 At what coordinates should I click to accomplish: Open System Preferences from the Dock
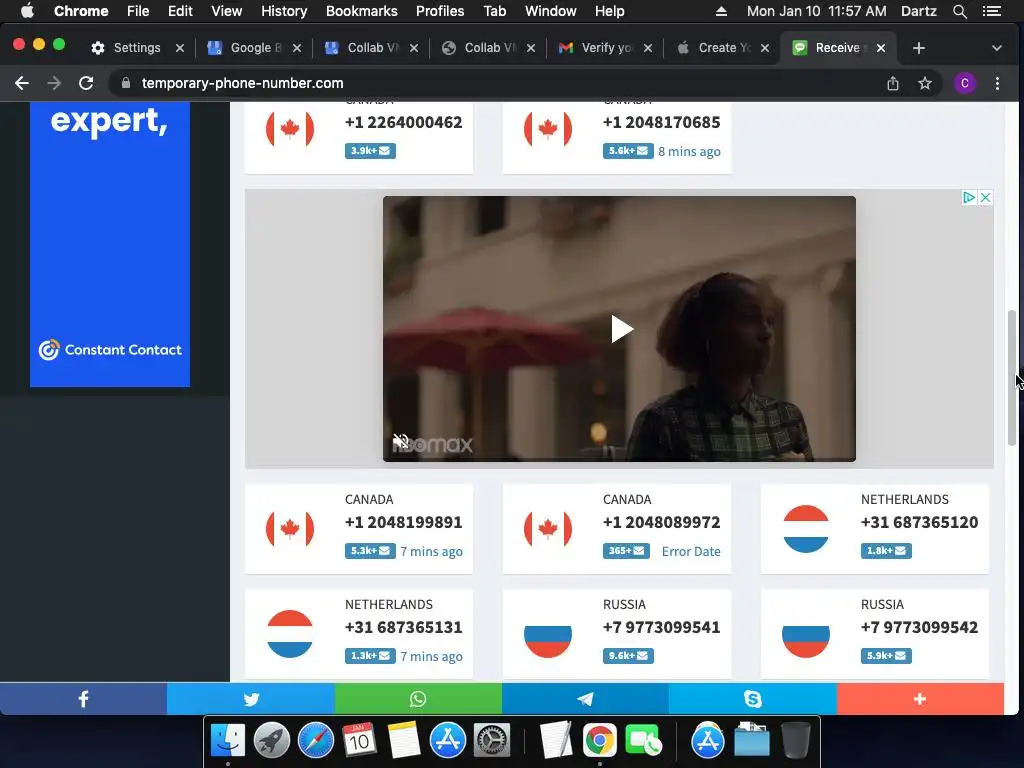coord(491,741)
